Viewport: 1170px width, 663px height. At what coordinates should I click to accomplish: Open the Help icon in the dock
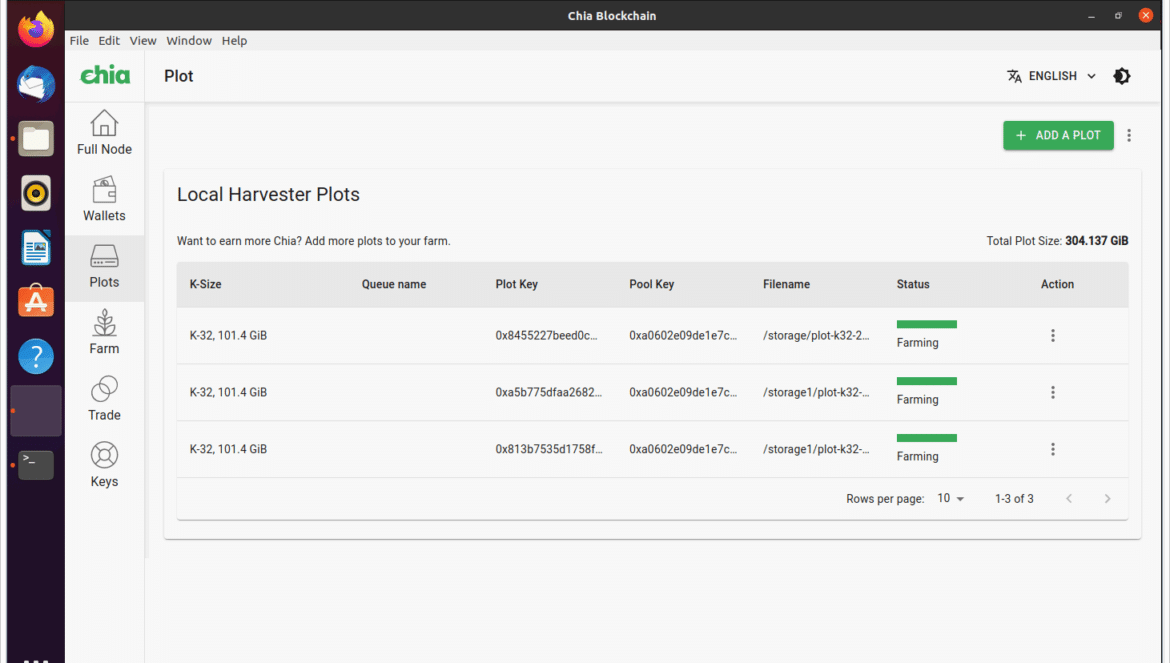[36, 356]
